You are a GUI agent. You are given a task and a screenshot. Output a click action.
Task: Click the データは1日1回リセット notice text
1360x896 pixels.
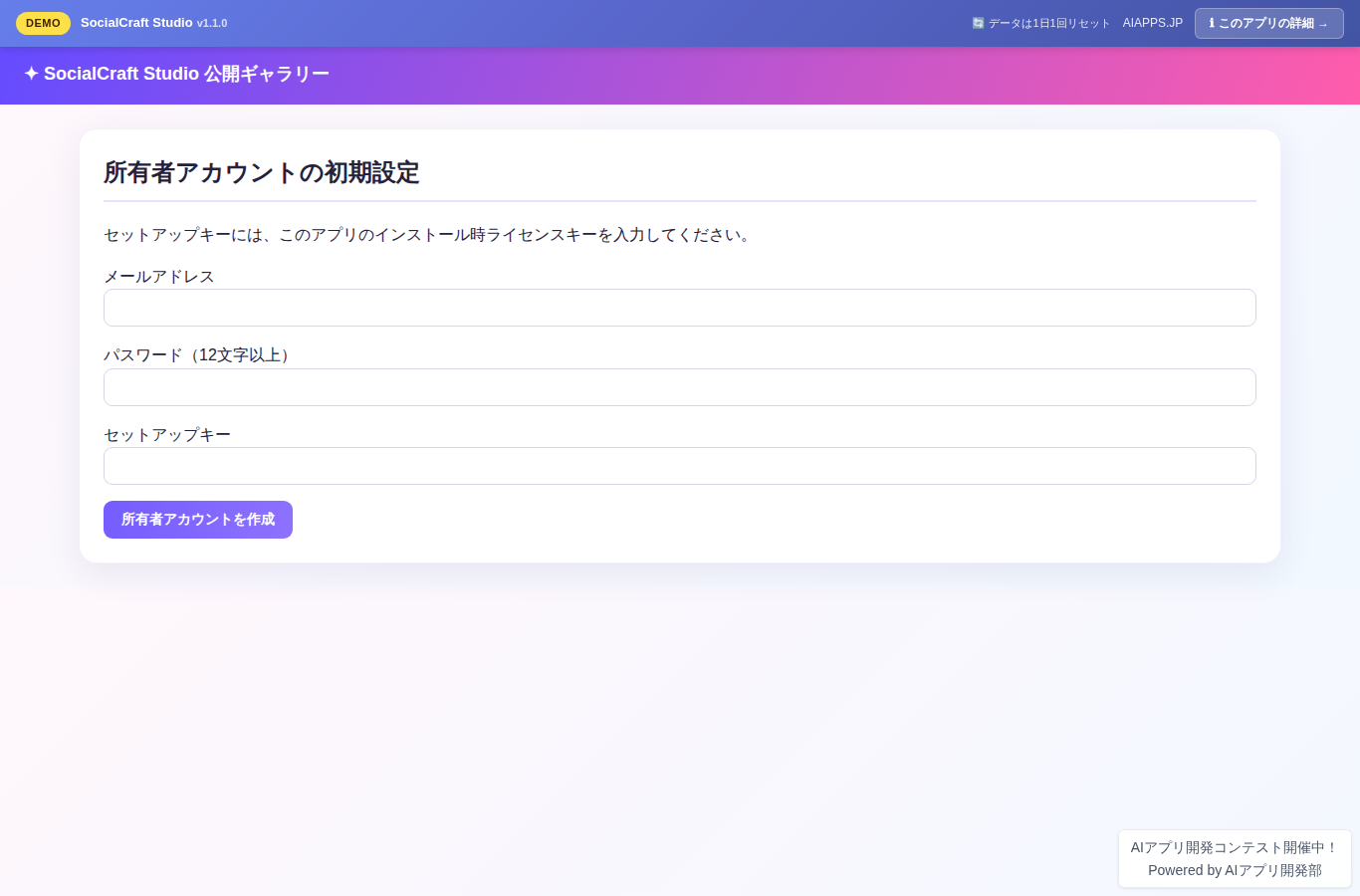pos(1048,23)
